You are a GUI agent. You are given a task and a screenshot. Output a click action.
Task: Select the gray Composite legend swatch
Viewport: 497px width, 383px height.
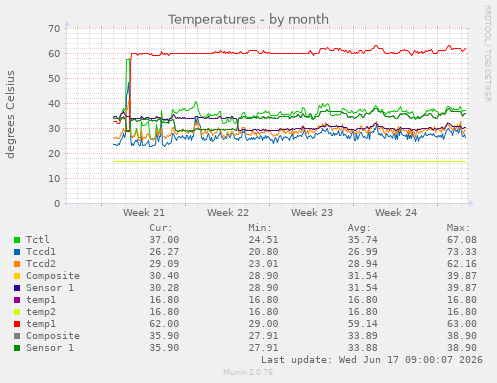click(x=17, y=336)
